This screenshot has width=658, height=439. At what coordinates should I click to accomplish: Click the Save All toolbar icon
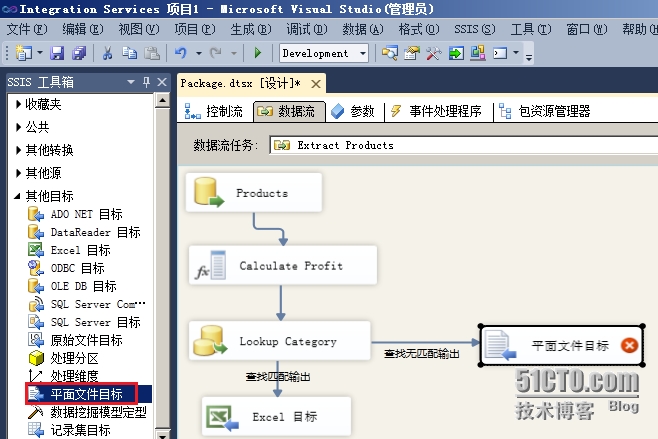78,53
